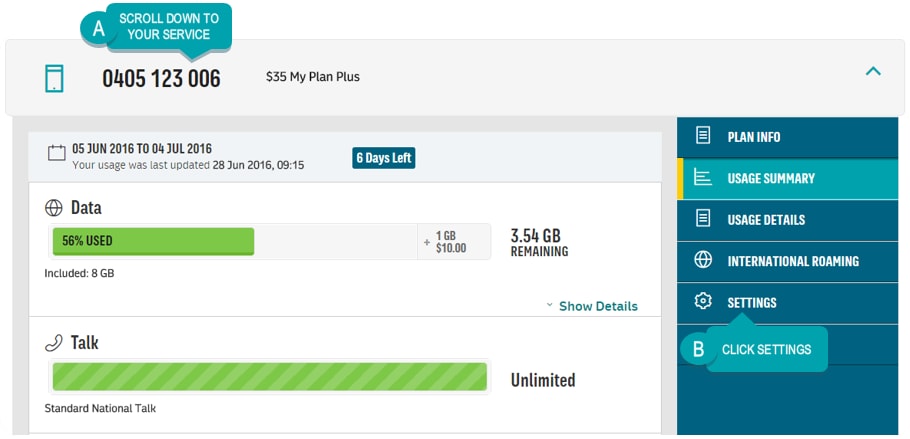Click the calendar icon beside billing dates

coord(56,153)
